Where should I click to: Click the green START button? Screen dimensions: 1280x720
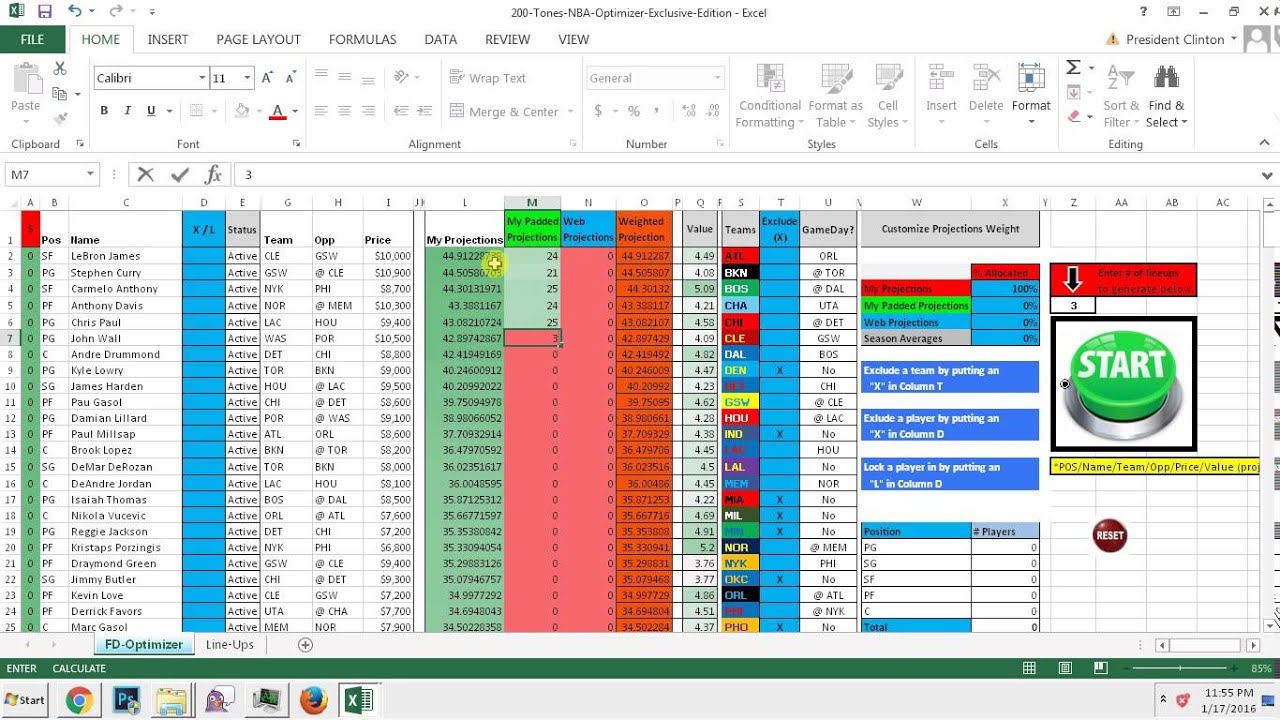[1122, 385]
